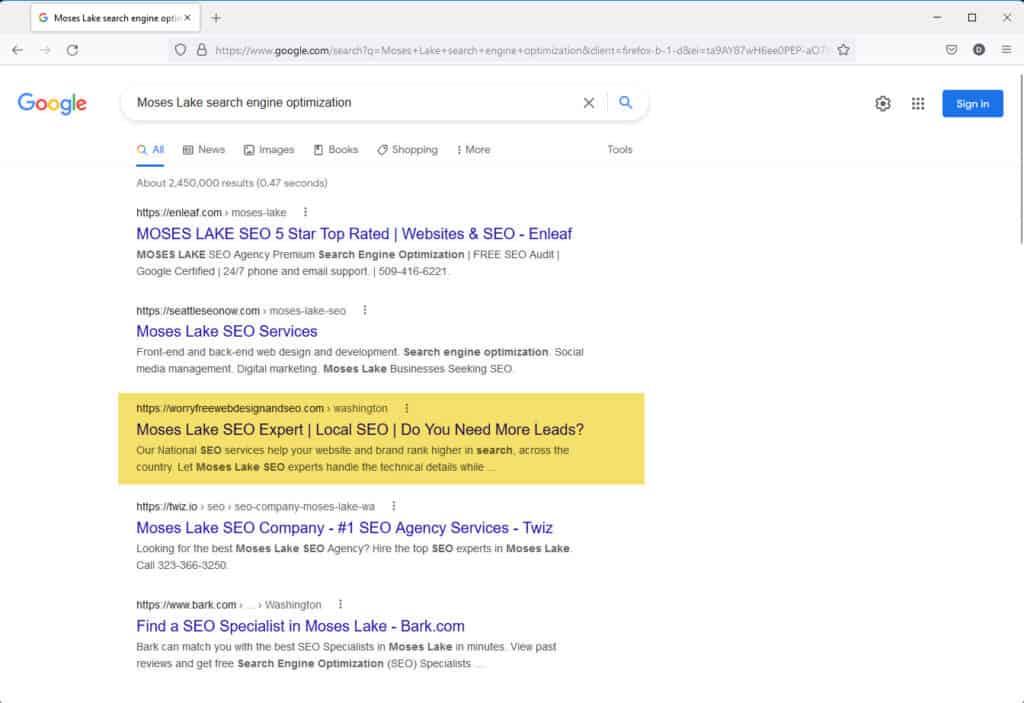Click the Firefox account avatar icon
This screenshot has width=1024, height=703.
(978, 50)
